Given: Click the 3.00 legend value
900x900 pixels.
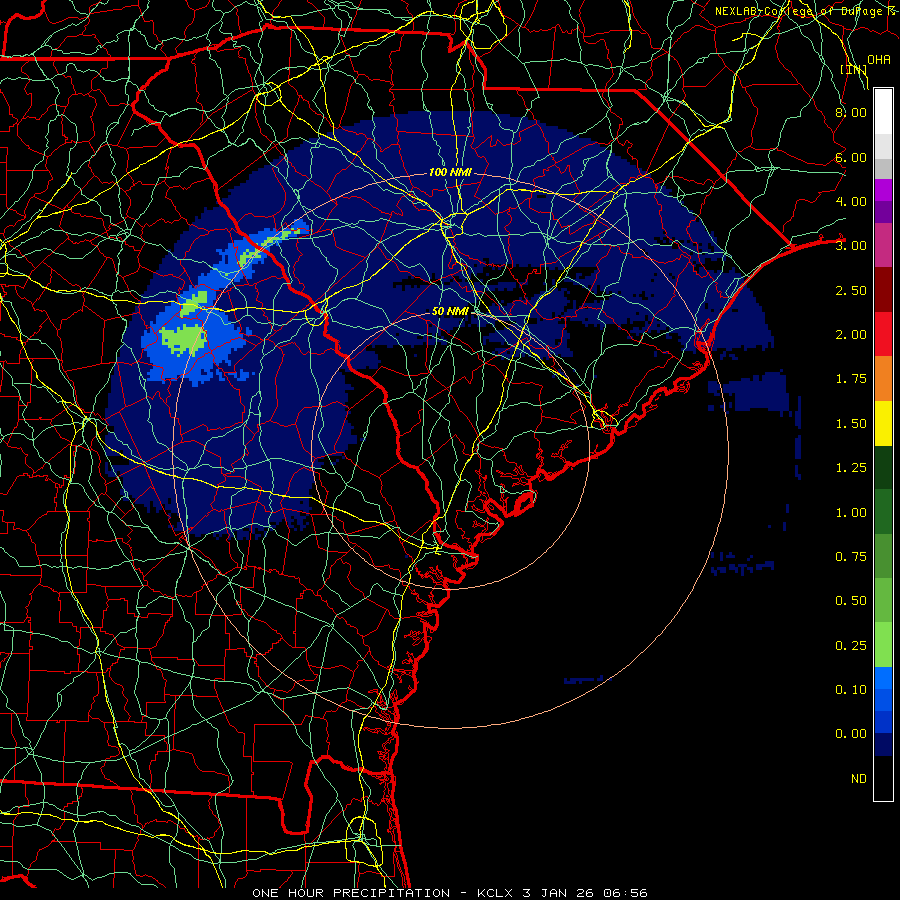Looking at the screenshot, I should [851, 246].
